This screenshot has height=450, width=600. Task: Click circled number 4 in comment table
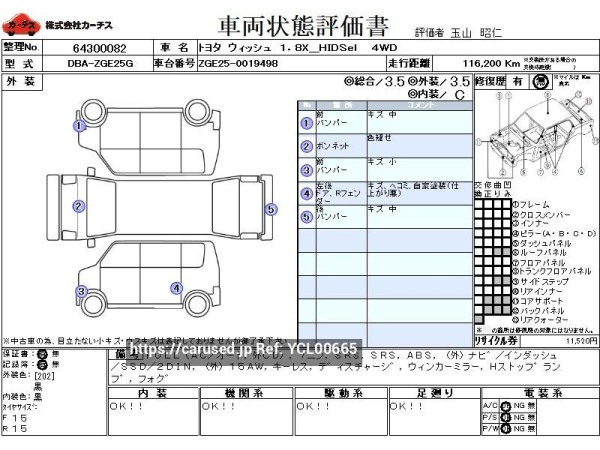306,192
